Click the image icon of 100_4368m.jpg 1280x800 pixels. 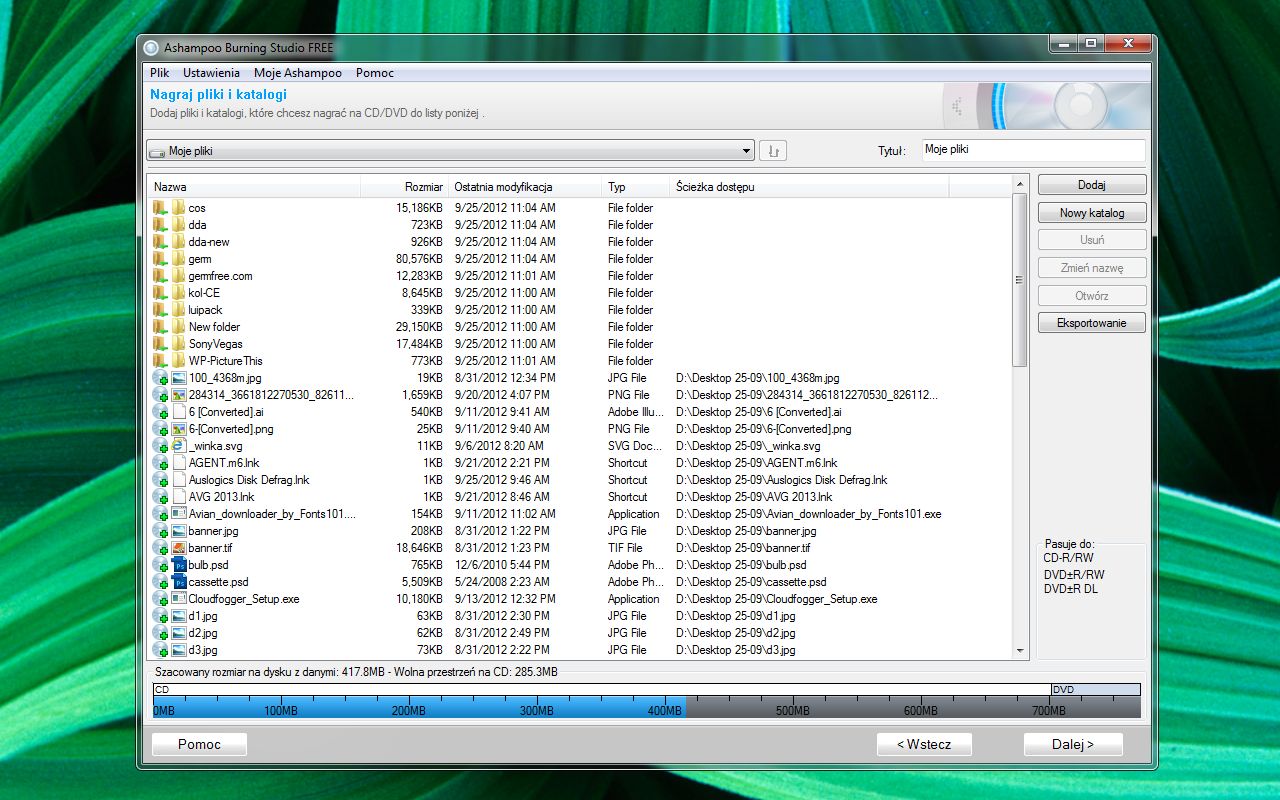tap(179, 378)
